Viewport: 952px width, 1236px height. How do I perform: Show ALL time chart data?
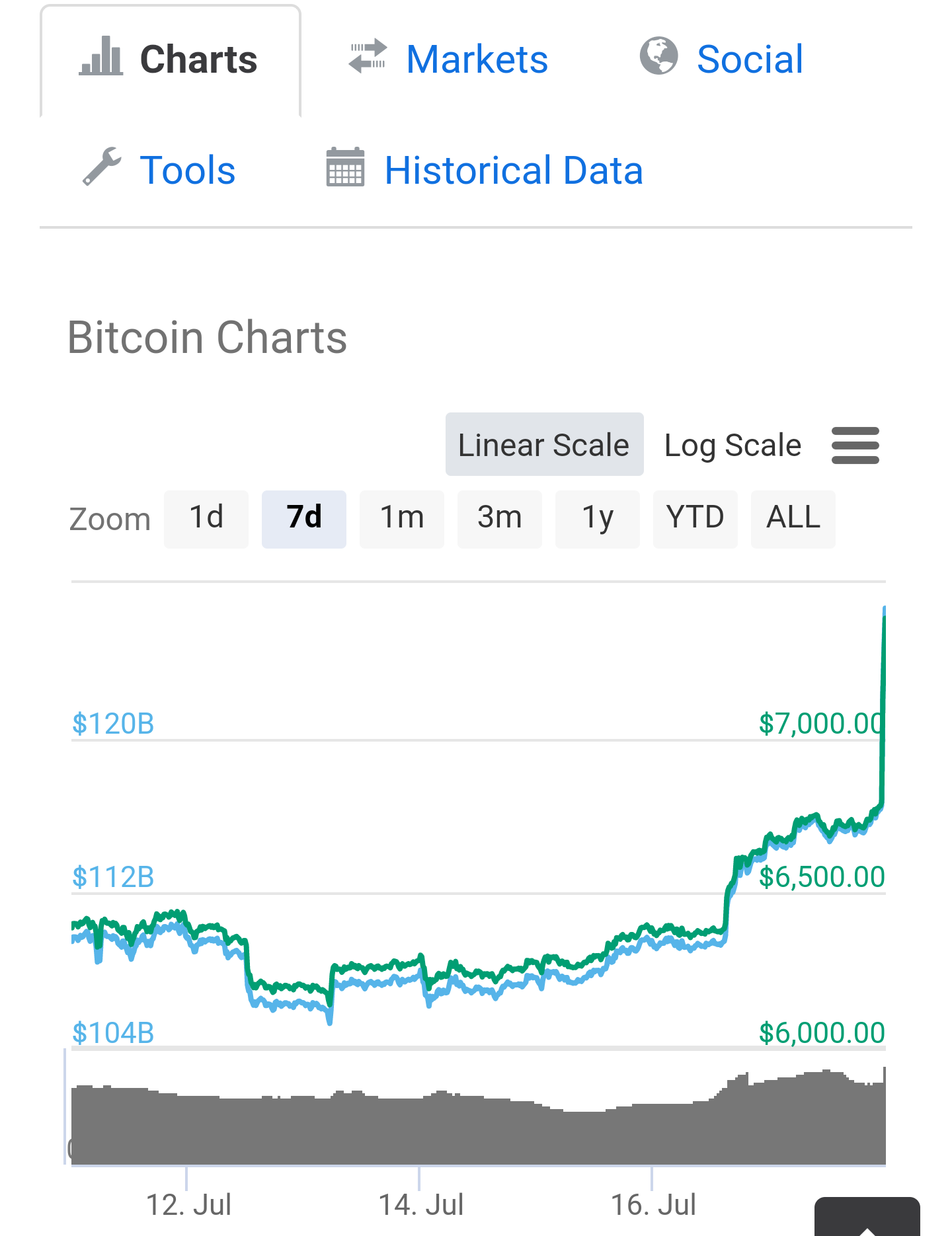[793, 519]
